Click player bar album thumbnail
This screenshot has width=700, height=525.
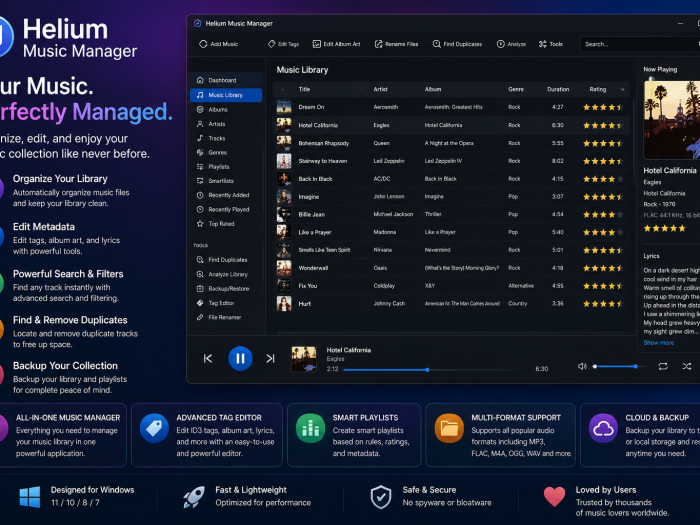click(304, 359)
